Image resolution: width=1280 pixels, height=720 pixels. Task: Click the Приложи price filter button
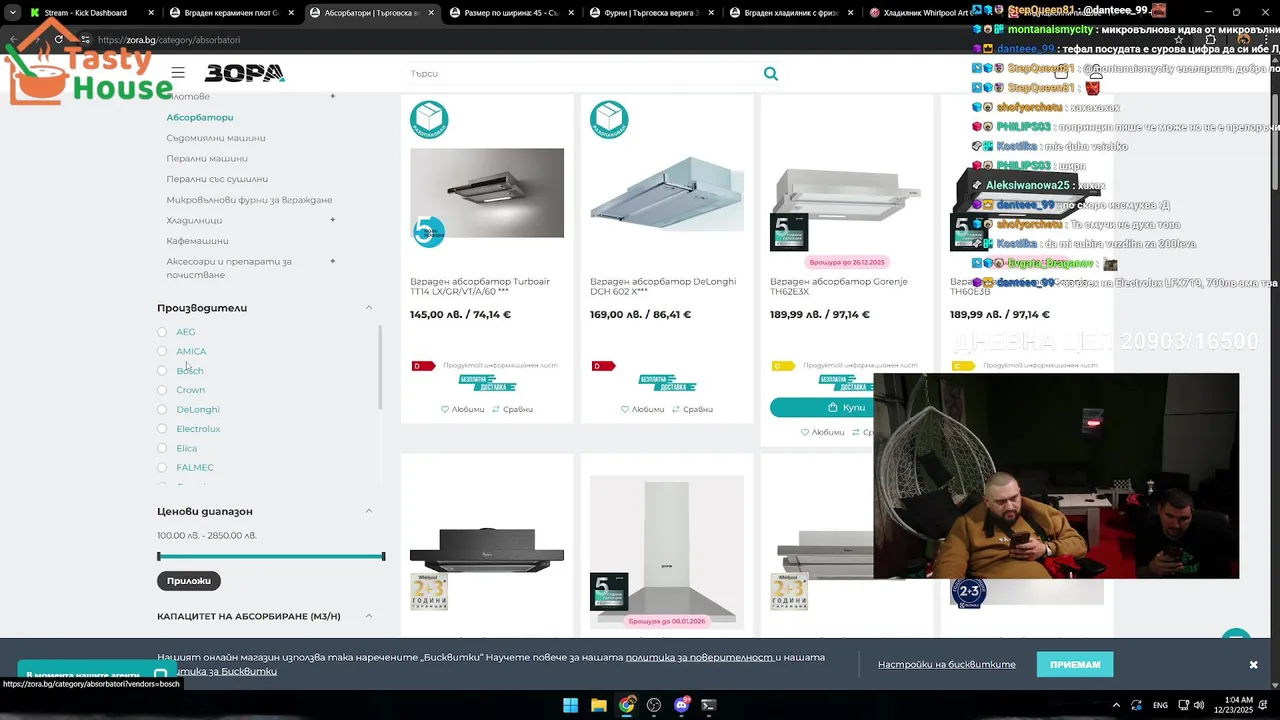(189, 581)
